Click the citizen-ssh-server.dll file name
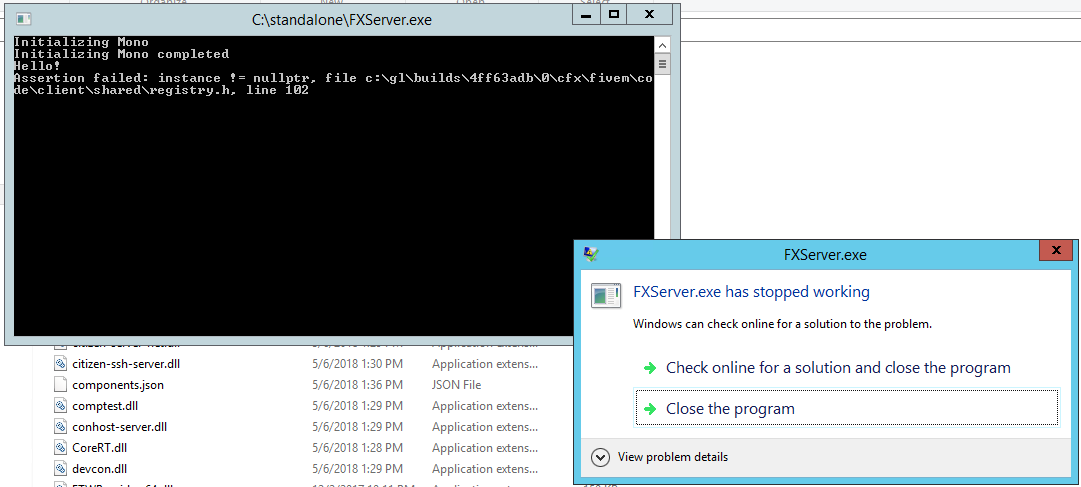Screen dimensions: 1081x487 click(126, 364)
